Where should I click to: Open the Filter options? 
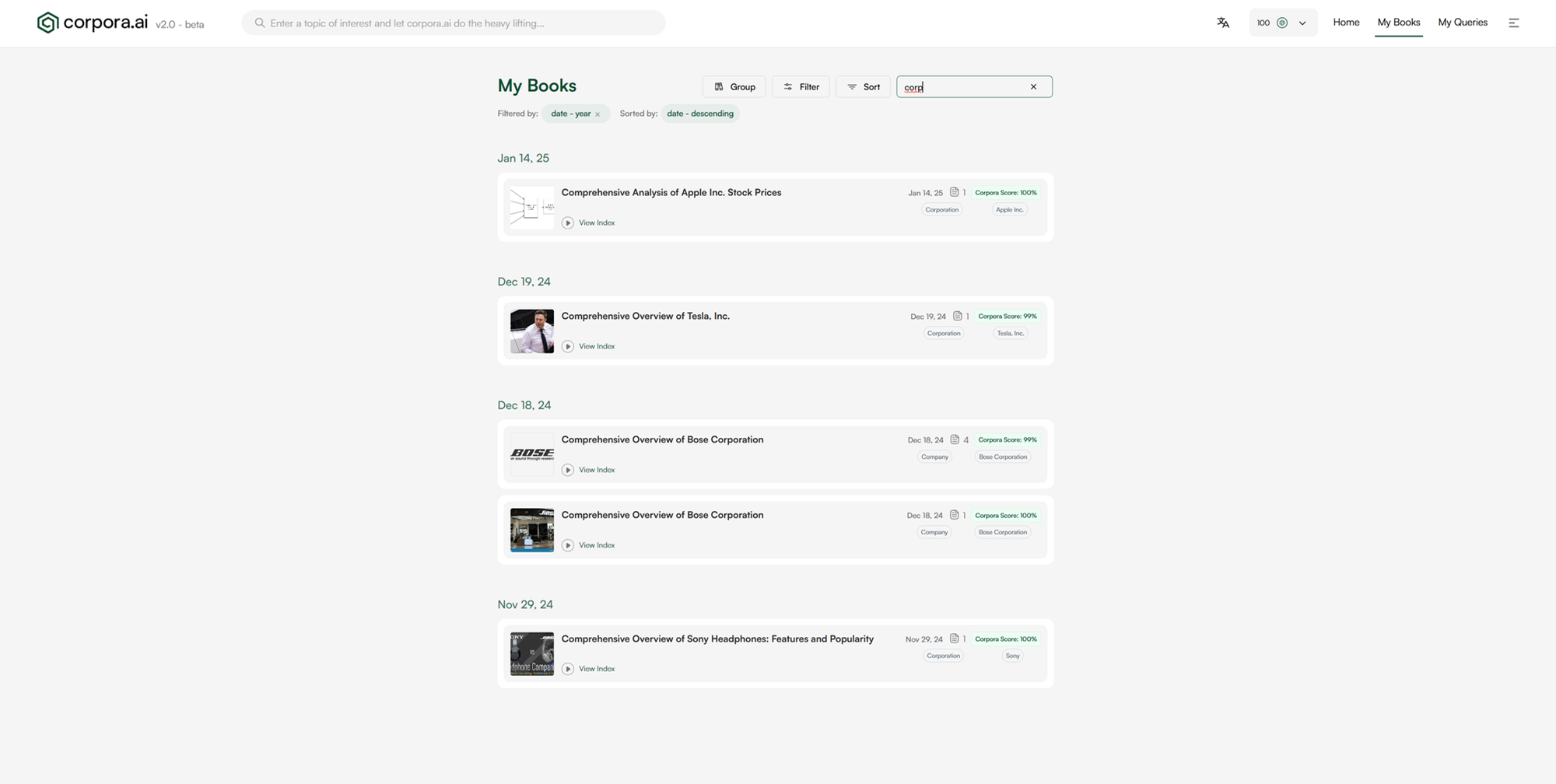(801, 86)
